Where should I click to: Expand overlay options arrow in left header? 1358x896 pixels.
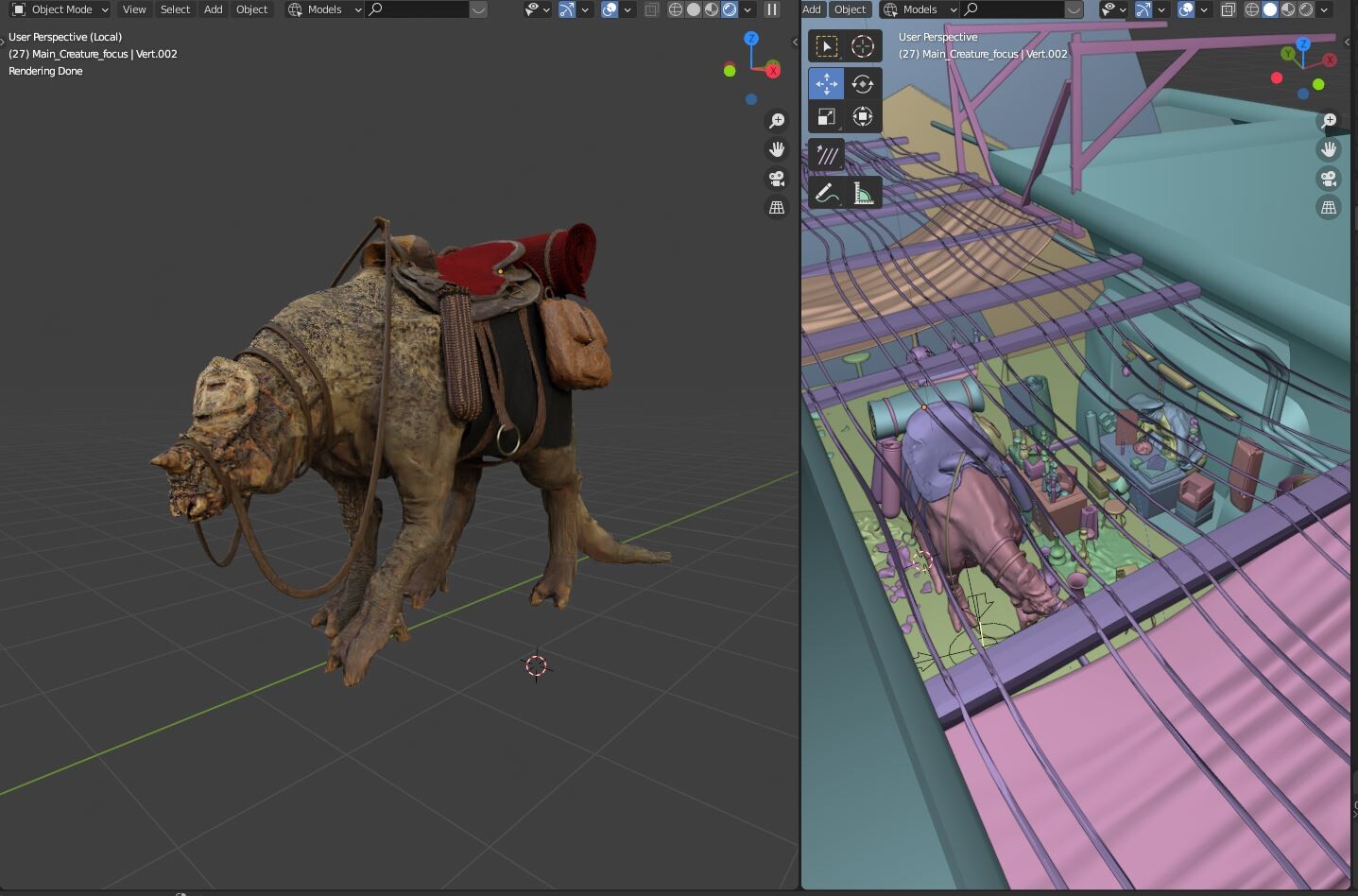tap(628, 9)
